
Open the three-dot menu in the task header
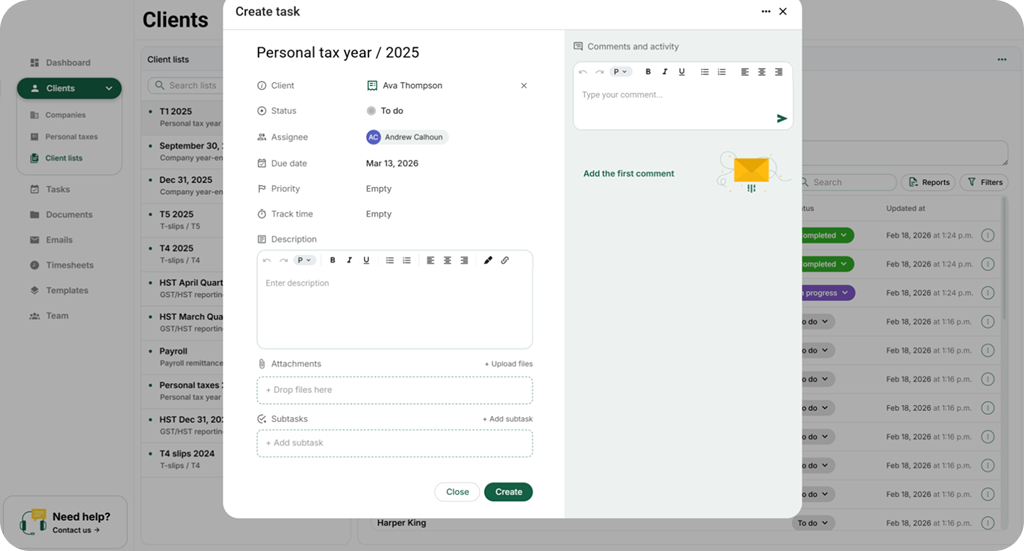coord(766,12)
